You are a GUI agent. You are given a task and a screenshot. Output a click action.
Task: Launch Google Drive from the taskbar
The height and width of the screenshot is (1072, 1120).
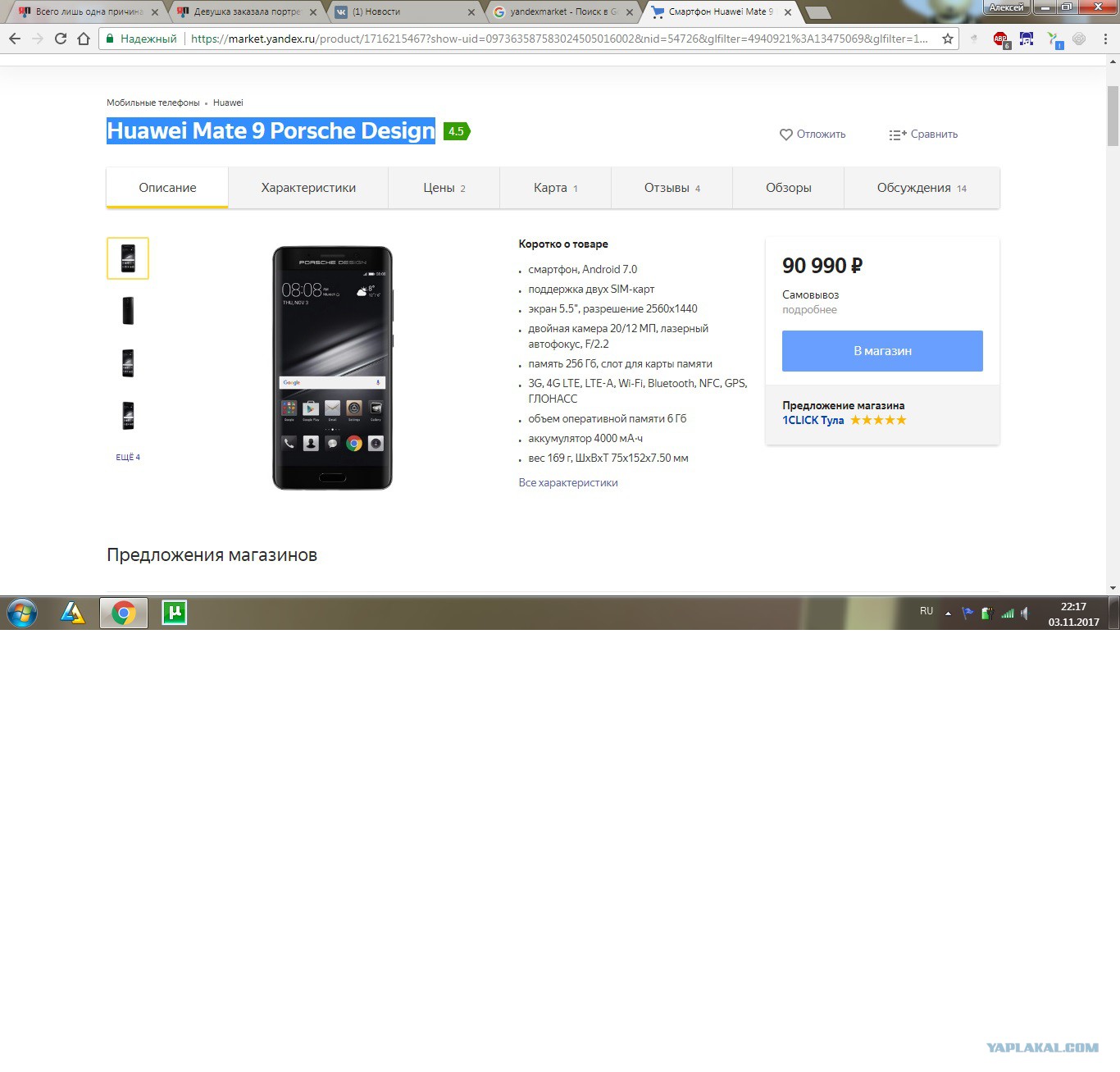point(72,614)
